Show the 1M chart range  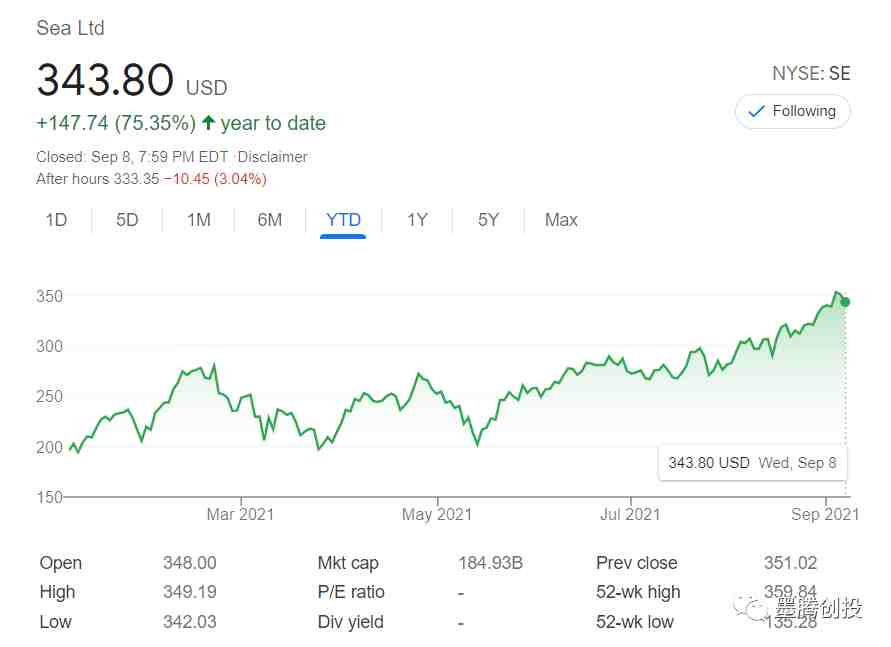click(x=199, y=220)
